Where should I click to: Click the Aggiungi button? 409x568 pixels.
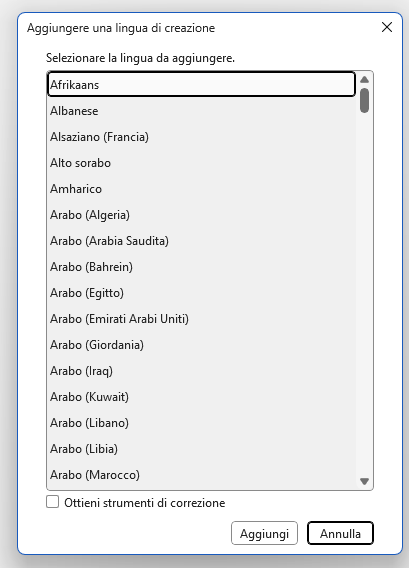pyautogui.click(x=264, y=533)
